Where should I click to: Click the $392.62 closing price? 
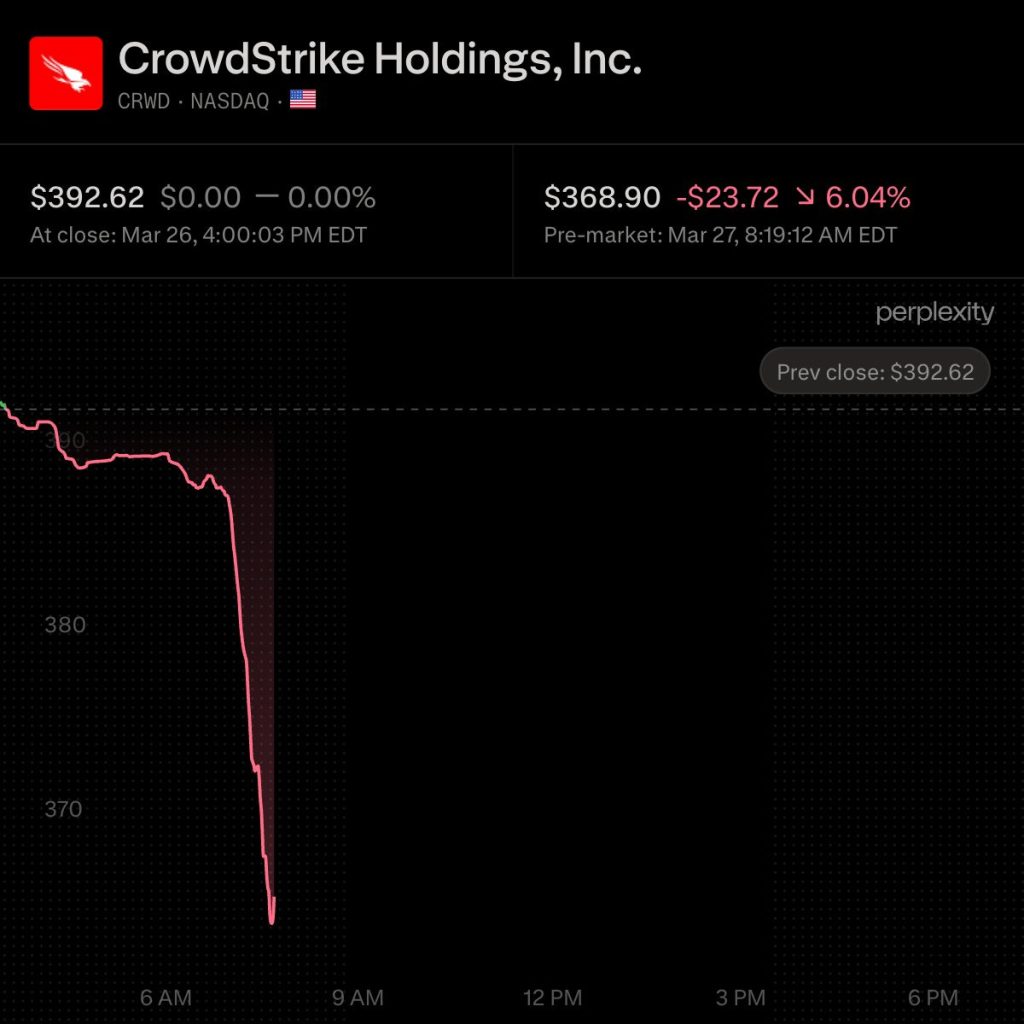pyautogui.click(x=87, y=198)
